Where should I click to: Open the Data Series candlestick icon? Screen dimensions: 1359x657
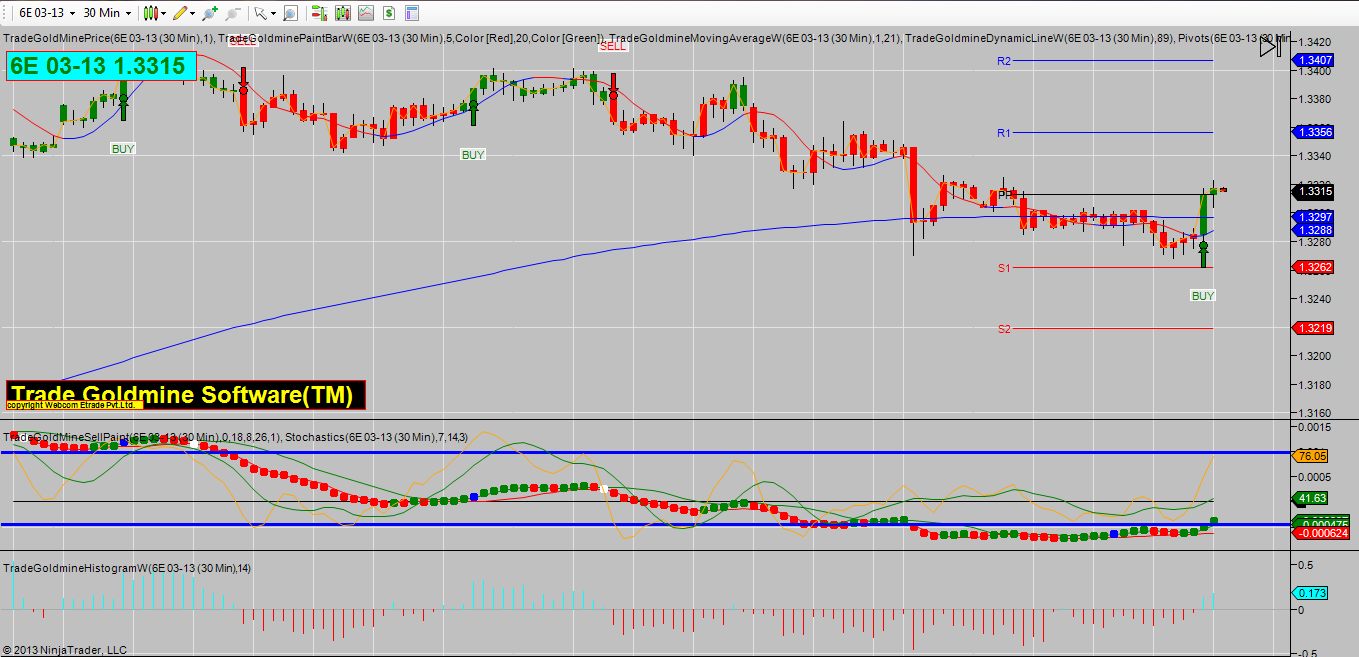(342, 13)
